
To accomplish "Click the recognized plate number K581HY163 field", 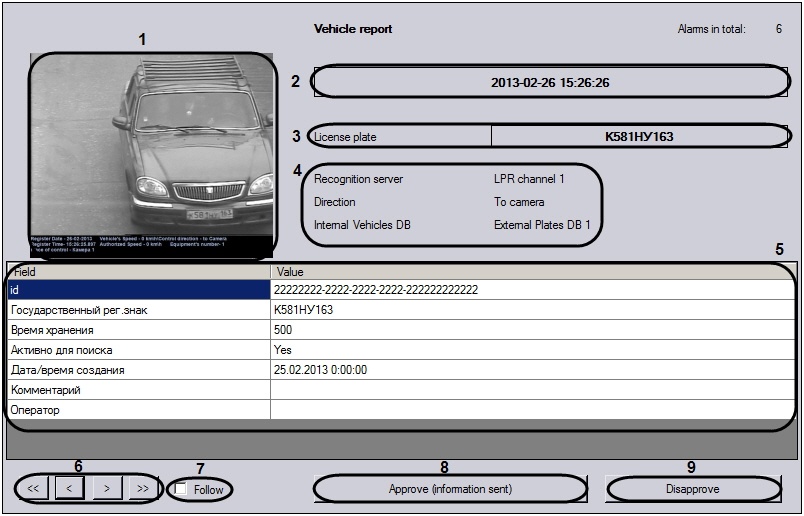I will 639,136.
